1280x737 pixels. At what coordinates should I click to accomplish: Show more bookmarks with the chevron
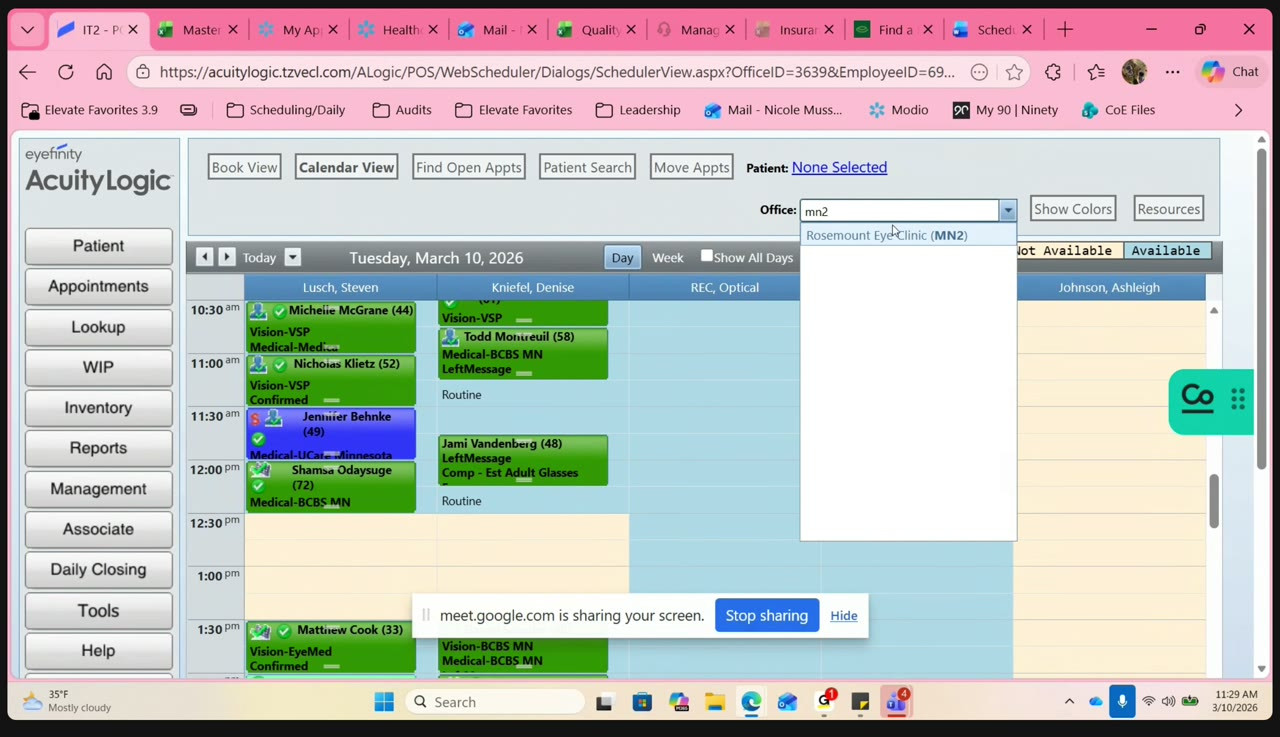pyautogui.click(x=1238, y=110)
